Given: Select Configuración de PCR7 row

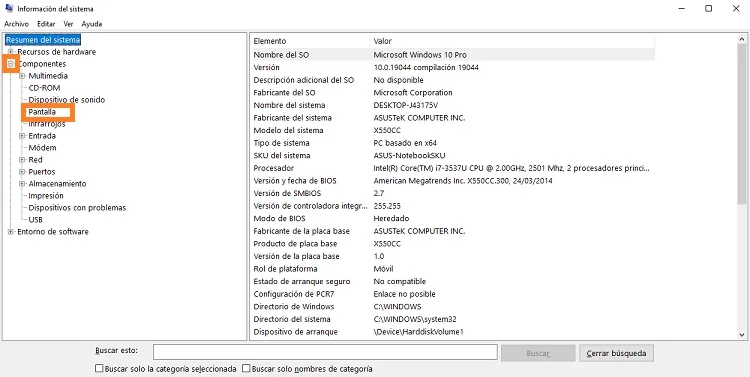Looking at the screenshot, I should [x=452, y=294].
